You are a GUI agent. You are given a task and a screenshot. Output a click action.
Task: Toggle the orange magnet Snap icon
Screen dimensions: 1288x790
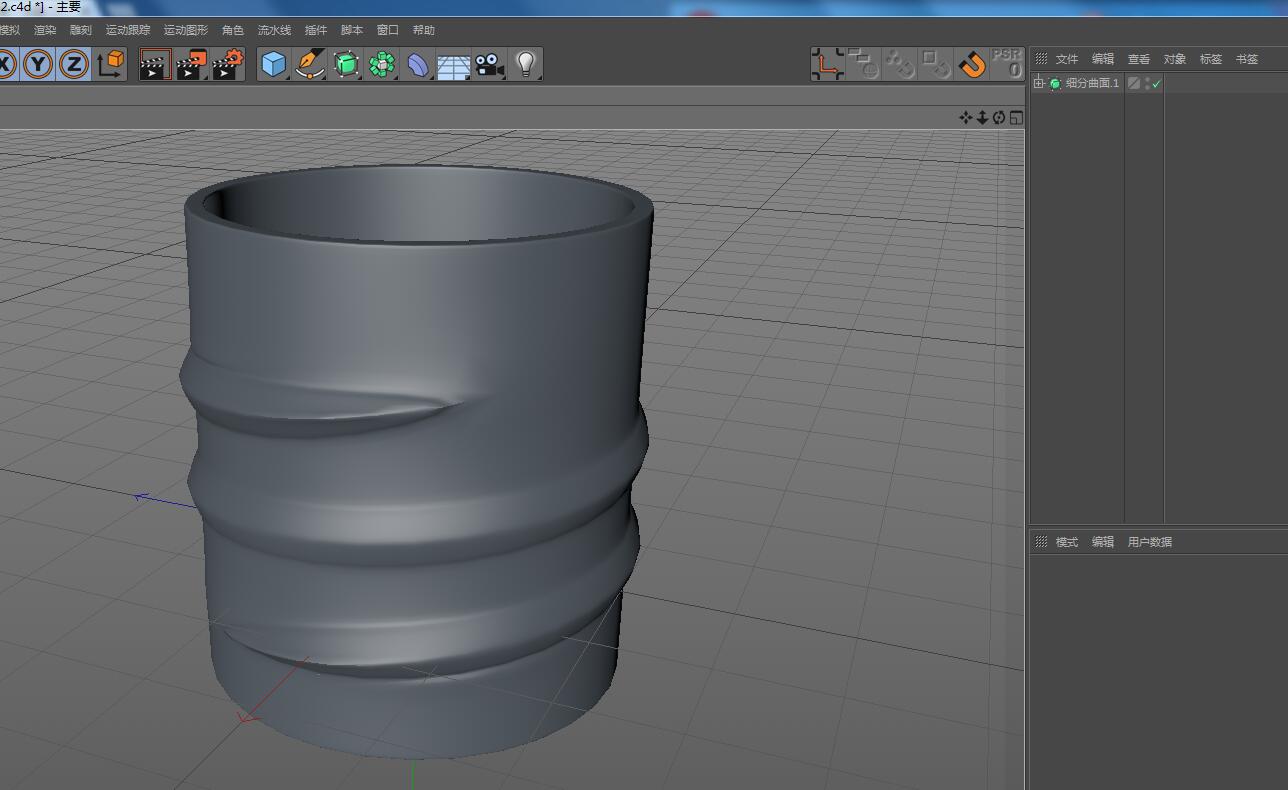click(x=971, y=65)
